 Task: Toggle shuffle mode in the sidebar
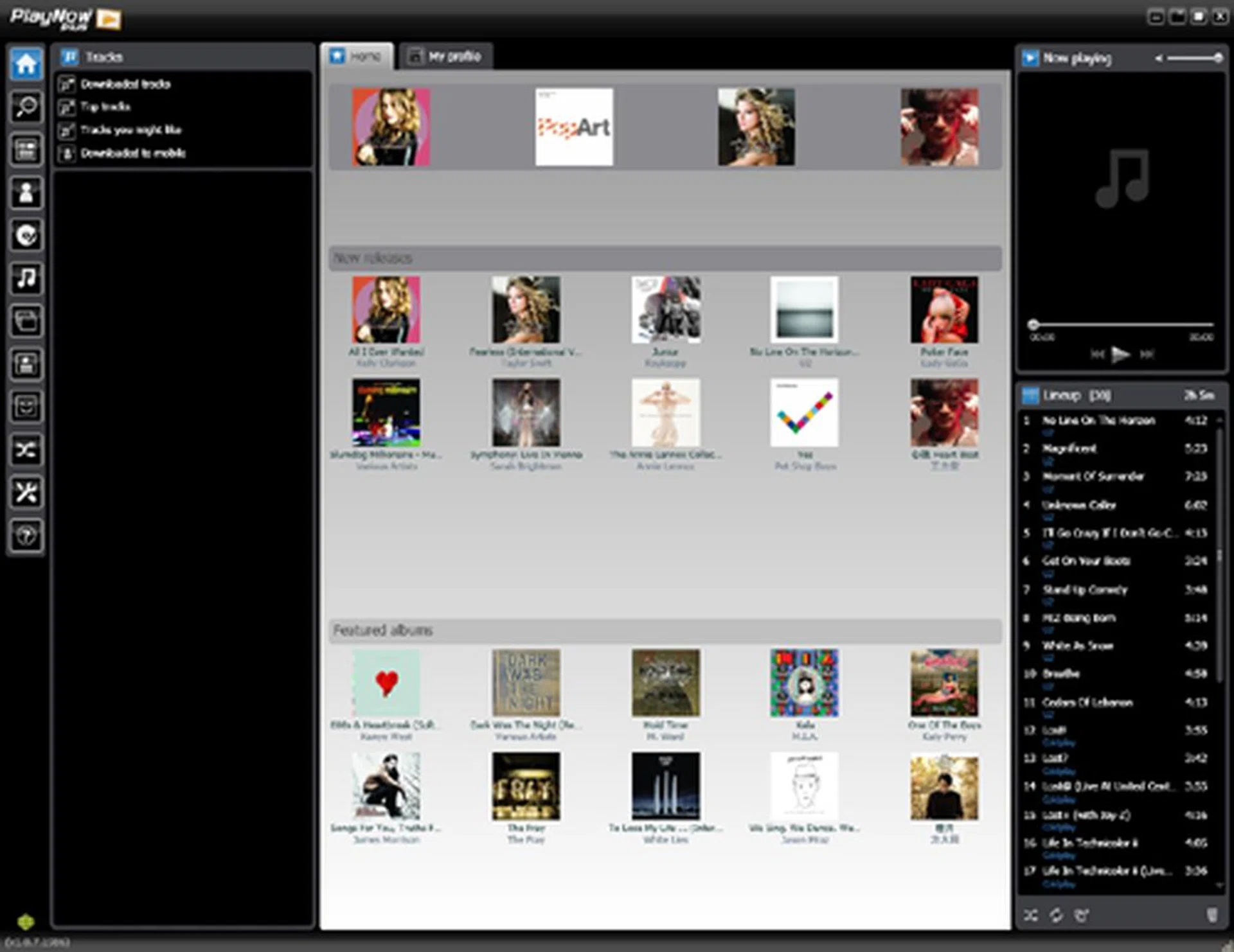[26, 450]
